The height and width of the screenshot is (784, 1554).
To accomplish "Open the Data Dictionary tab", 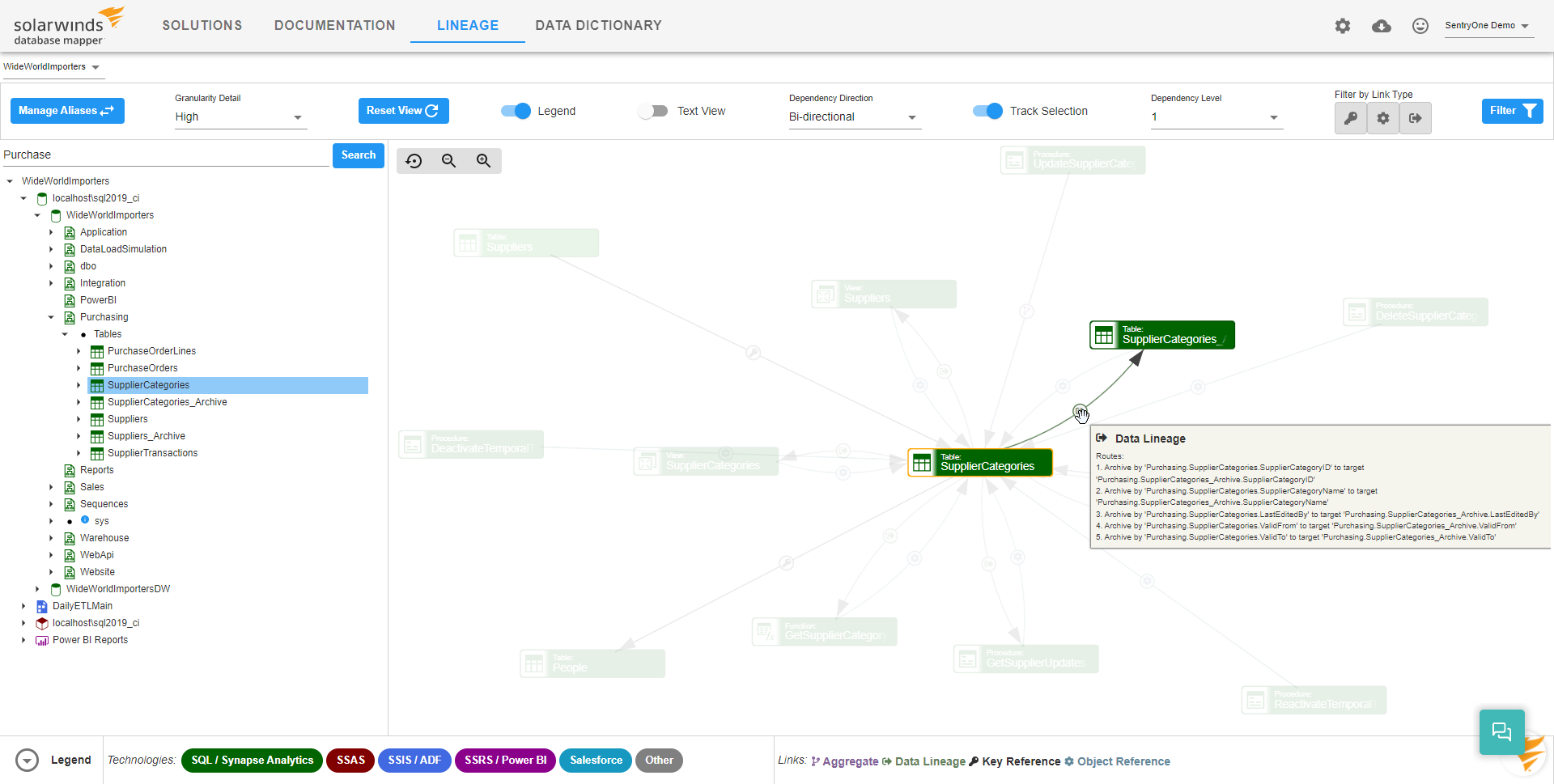I will point(598,26).
